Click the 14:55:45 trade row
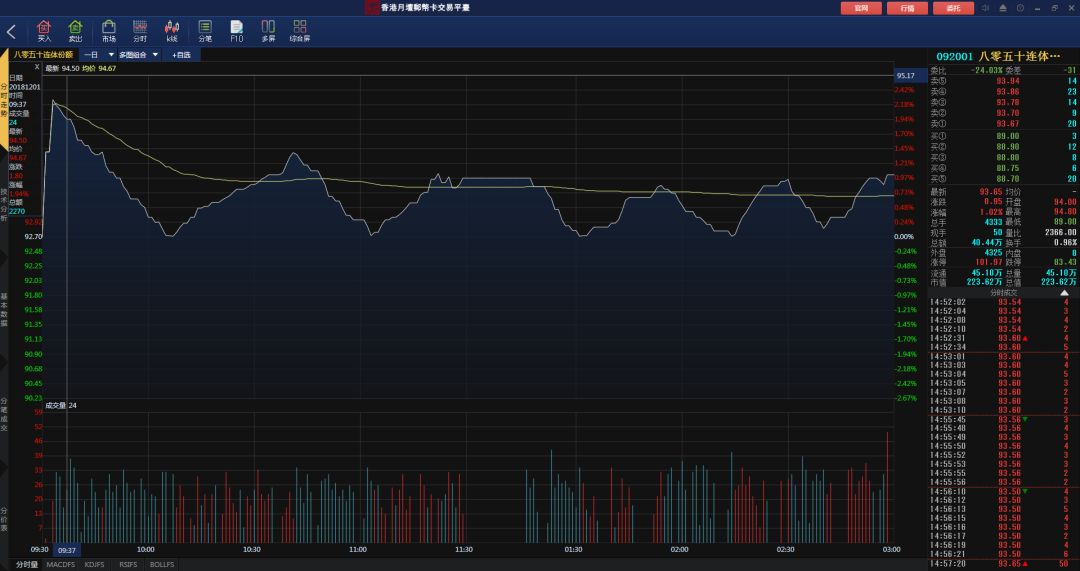Image resolution: width=1080 pixels, height=571 pixels. point(1003,419)
